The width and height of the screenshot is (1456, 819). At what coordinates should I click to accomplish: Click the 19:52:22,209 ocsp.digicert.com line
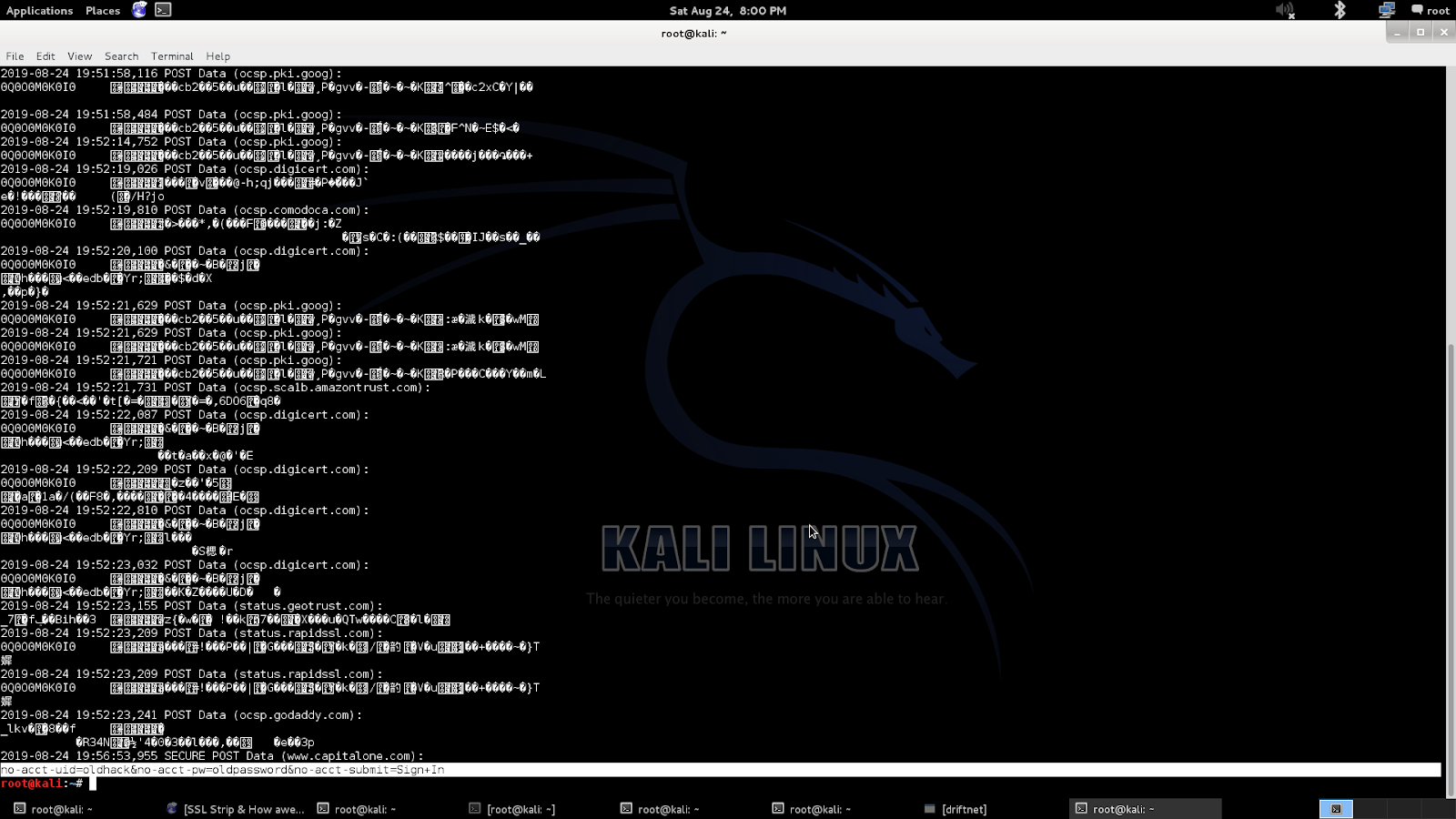pyautogui.click(x=185, y=470)
